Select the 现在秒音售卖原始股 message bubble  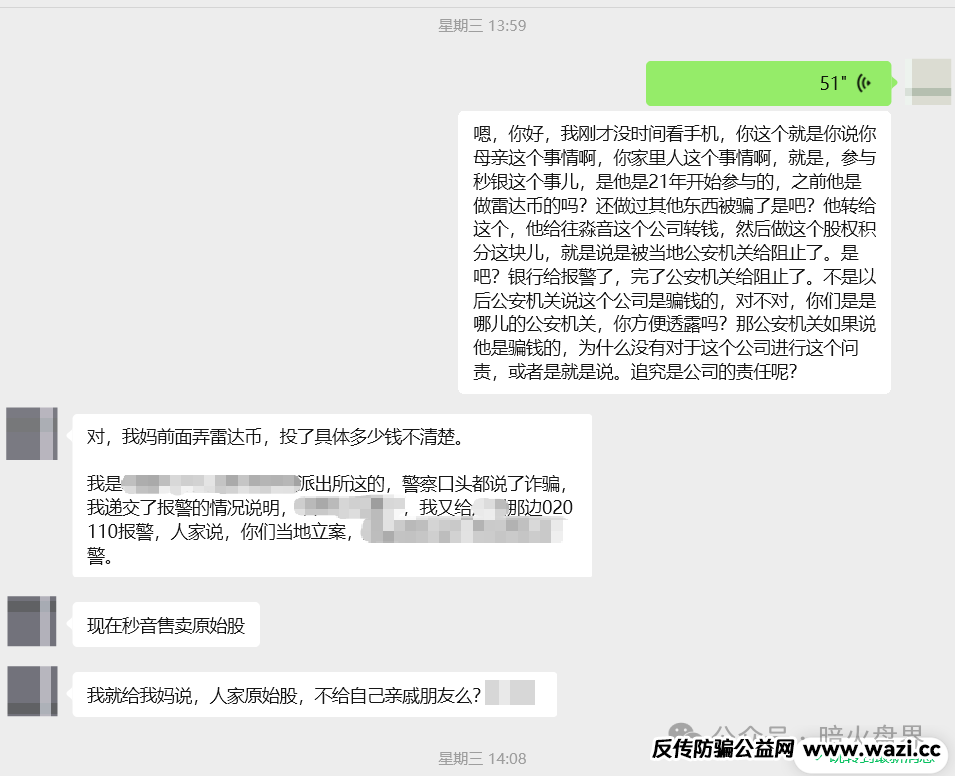pyautogui.click(x=166, y=626)
